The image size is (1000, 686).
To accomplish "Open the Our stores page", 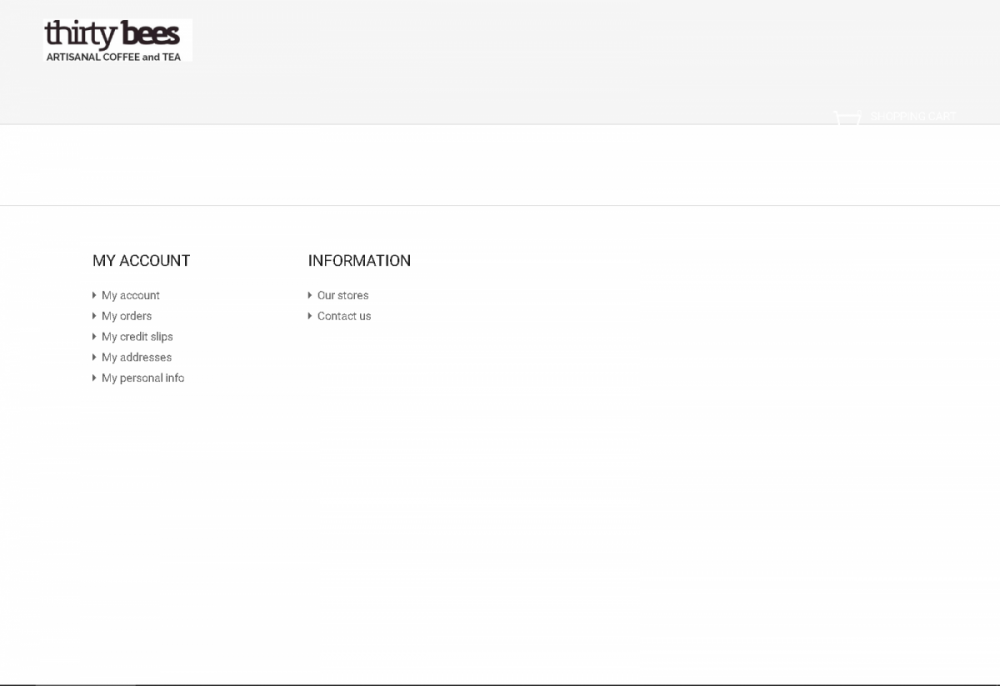I will click(342, 295).
